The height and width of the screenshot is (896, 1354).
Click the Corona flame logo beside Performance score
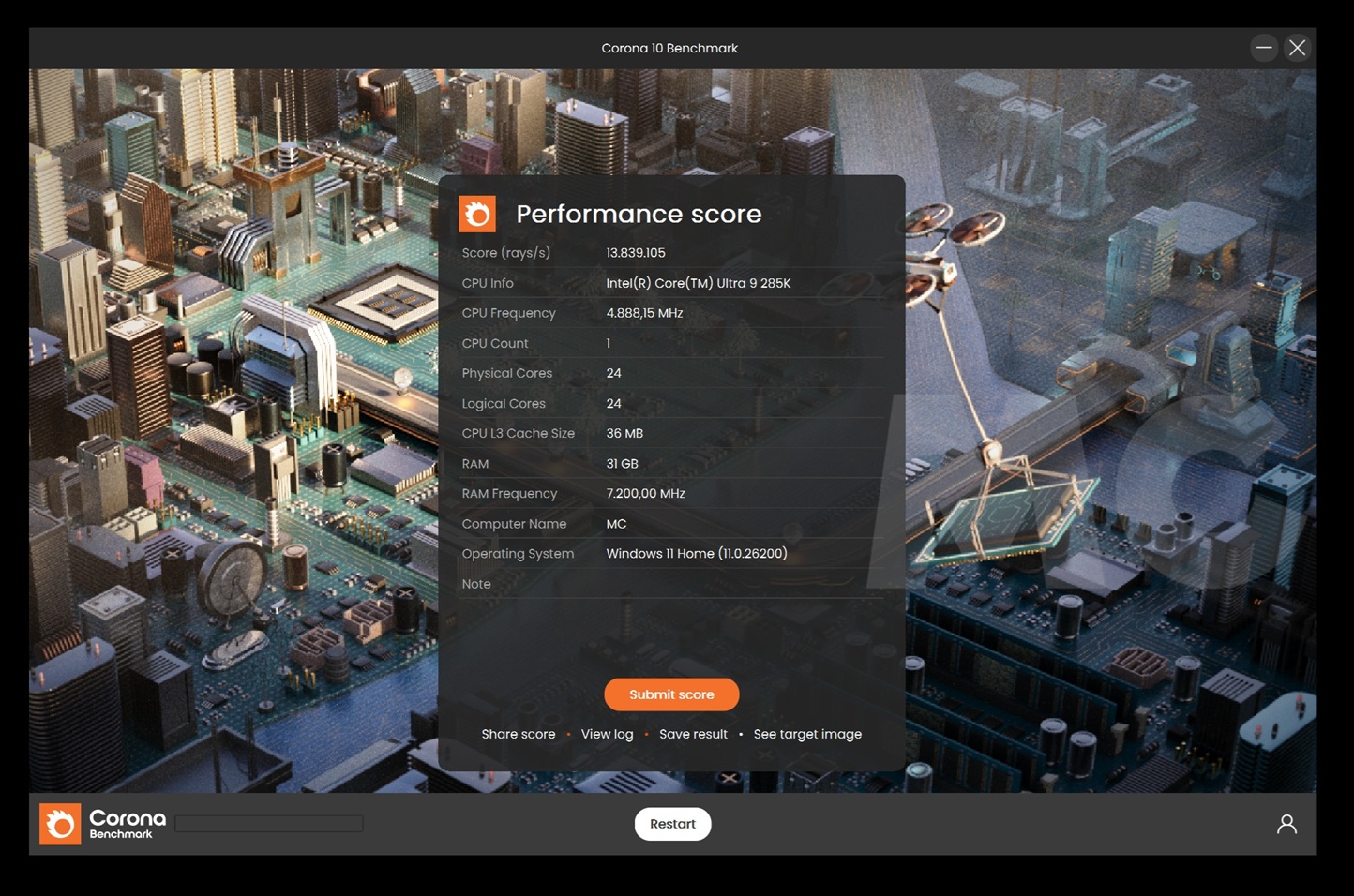click(476, 214)
